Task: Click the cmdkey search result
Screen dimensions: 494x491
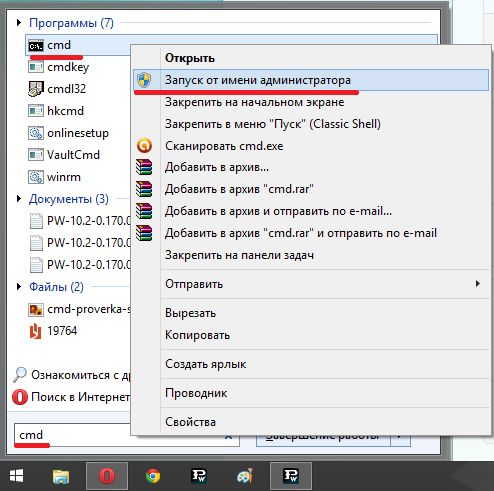Action: 68,67
